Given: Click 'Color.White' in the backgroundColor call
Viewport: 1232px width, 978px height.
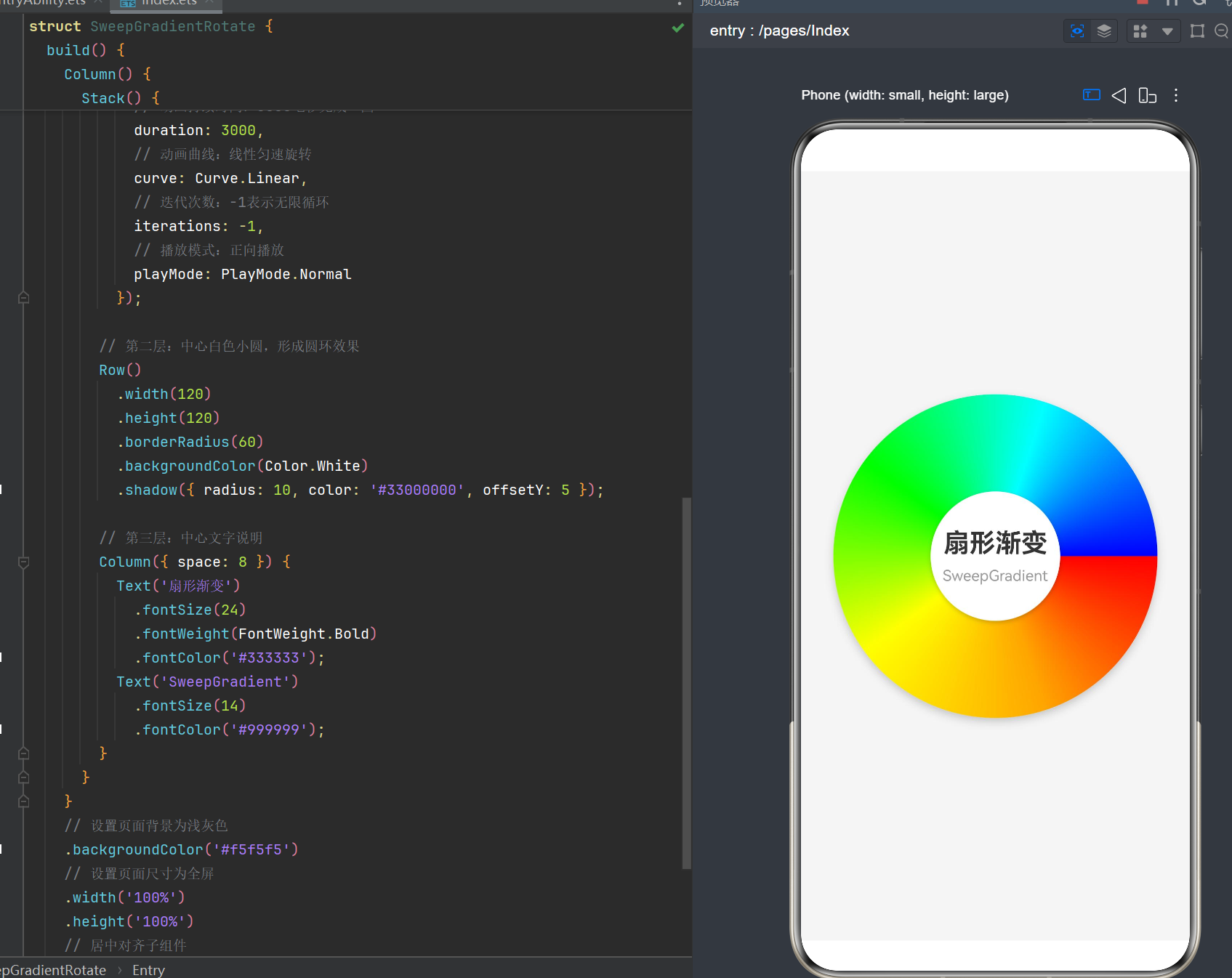Looking at the screenshot, I should click(313, 466).
